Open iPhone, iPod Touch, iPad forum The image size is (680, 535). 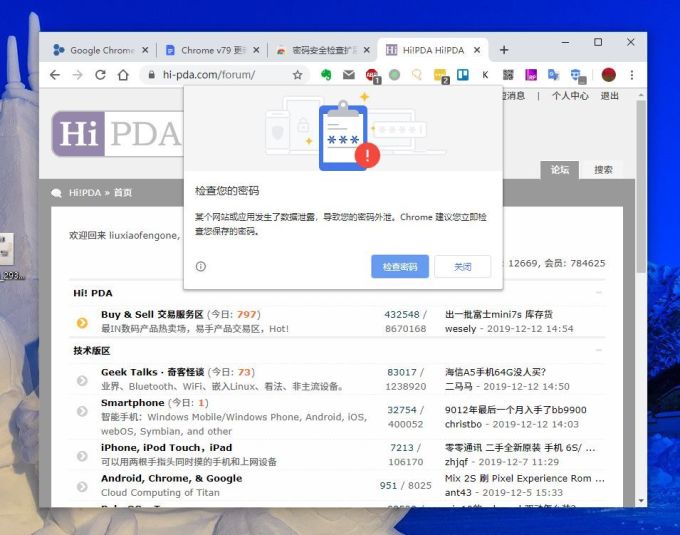167,447
